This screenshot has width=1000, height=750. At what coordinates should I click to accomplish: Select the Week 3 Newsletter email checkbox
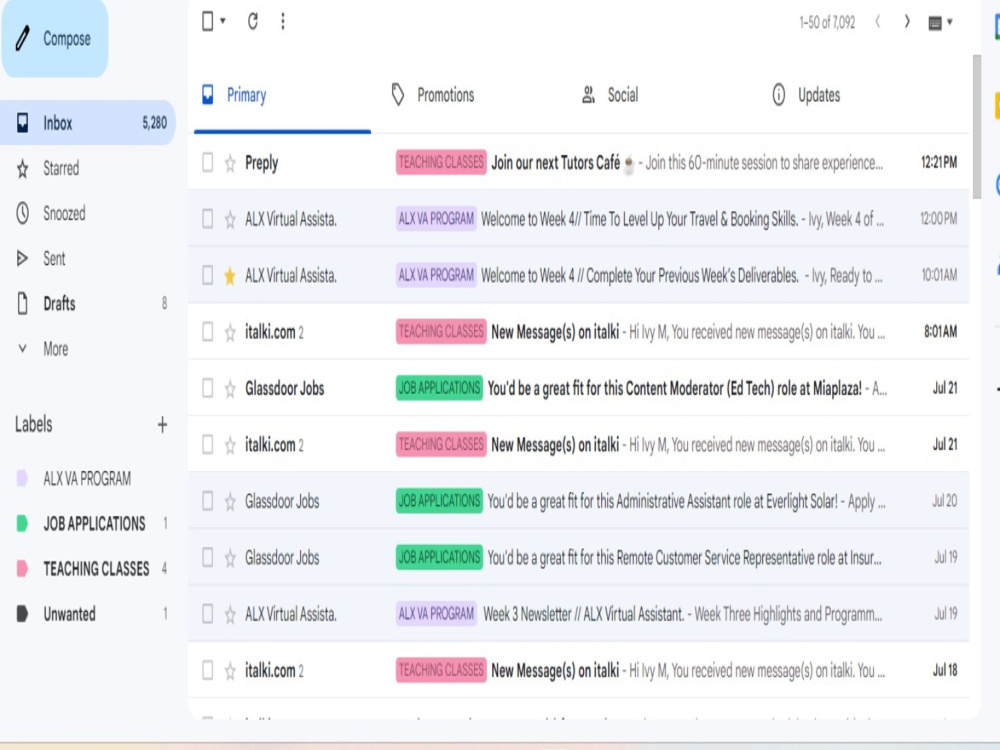[208, 614]
